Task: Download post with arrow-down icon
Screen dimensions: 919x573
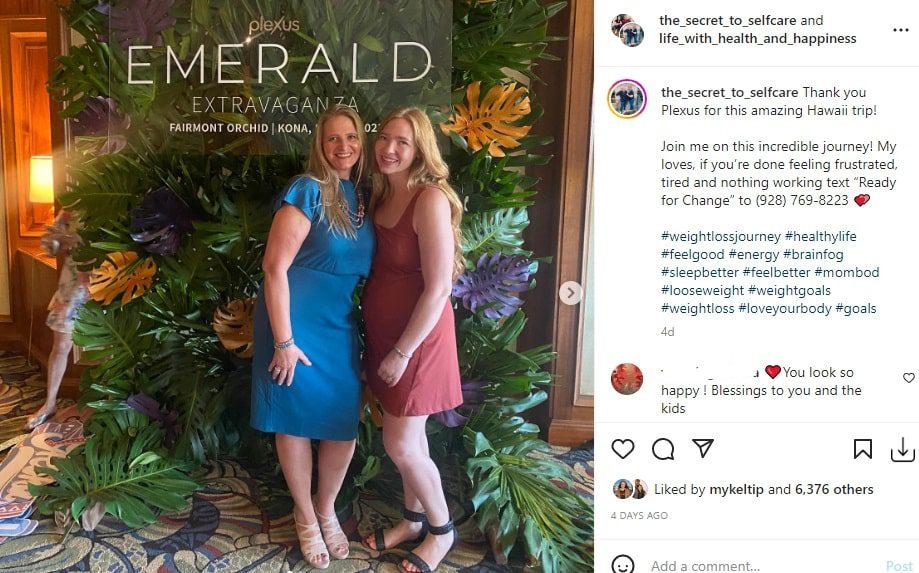Action: [x=903, y=449]
